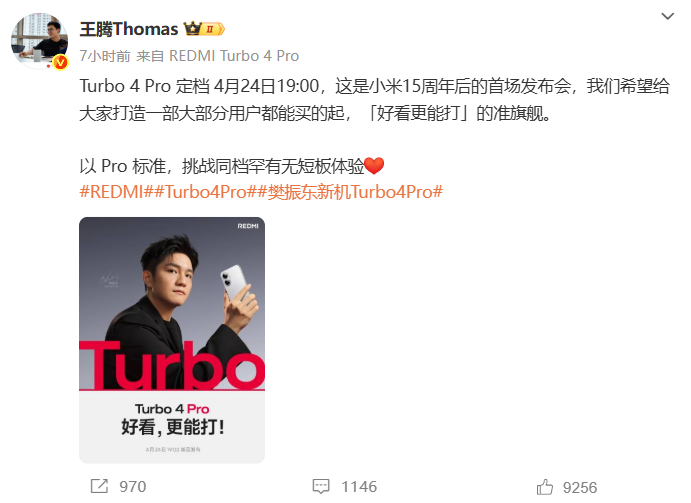691x503 pixels.
Task: Open the #REDMI# hashtag topic
Action: [x=116, y=192]
